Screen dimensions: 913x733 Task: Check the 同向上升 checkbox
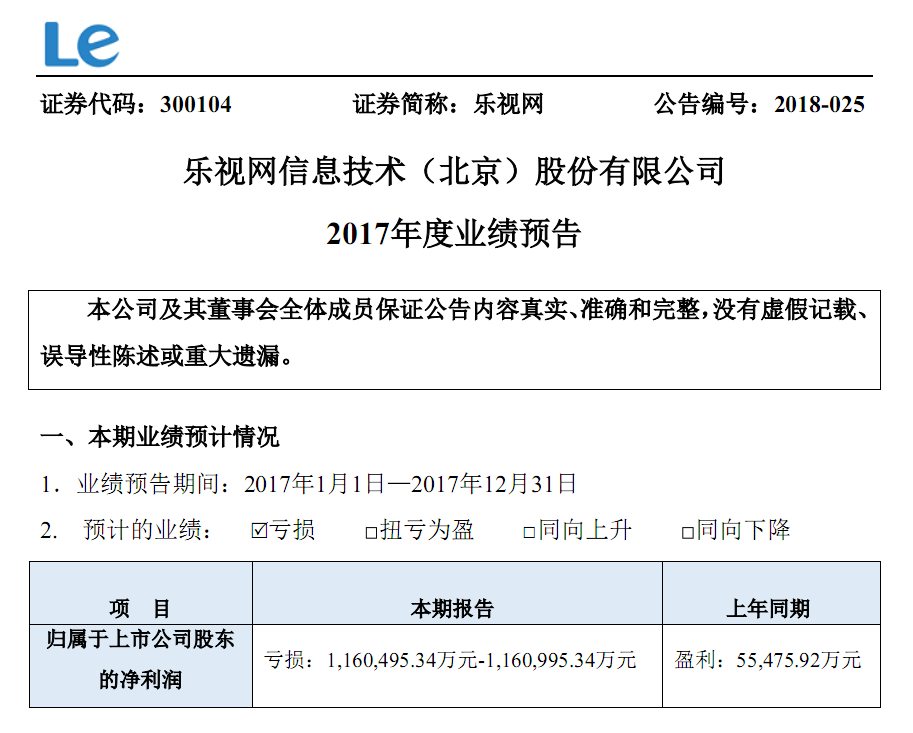(x=529, y=533)
